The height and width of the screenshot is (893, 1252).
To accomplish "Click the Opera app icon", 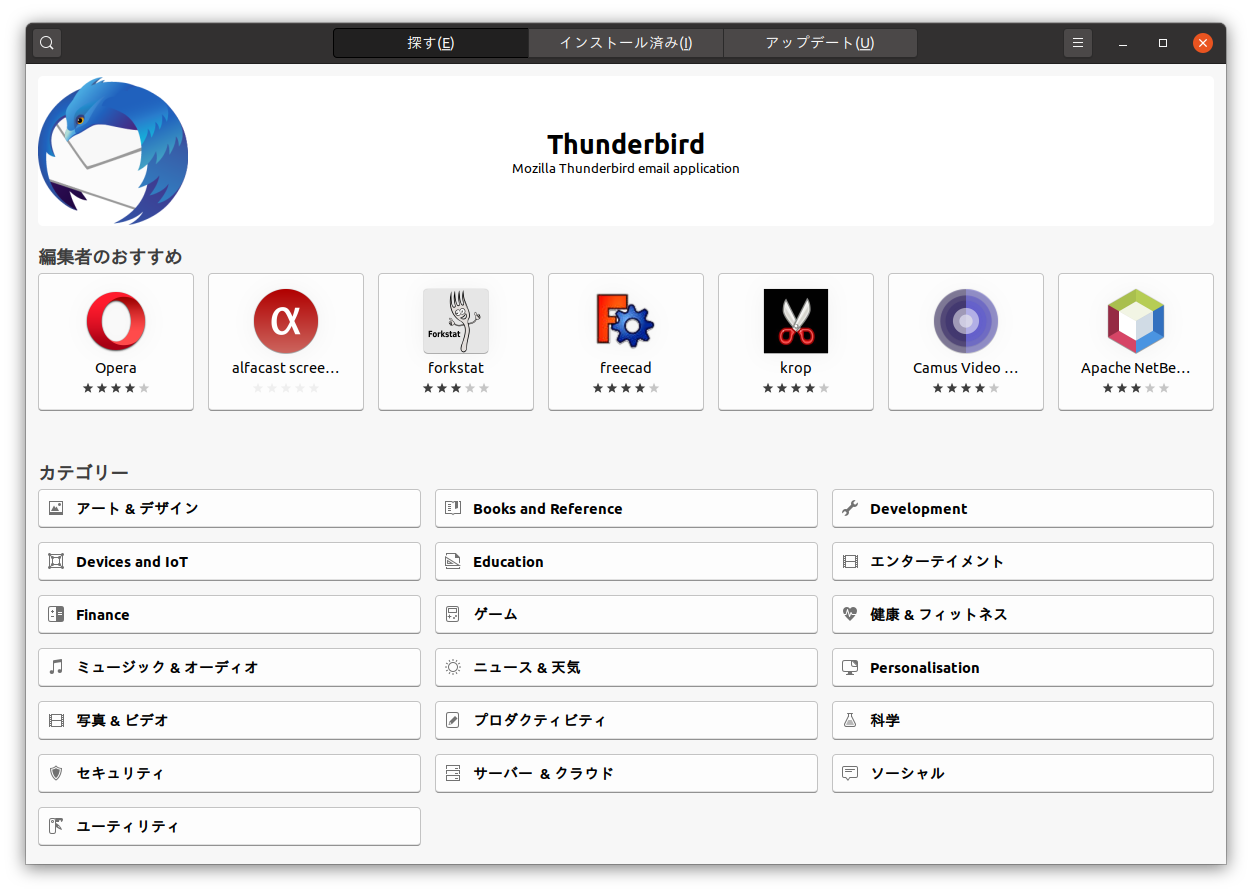I will click(x=116, y=322).
